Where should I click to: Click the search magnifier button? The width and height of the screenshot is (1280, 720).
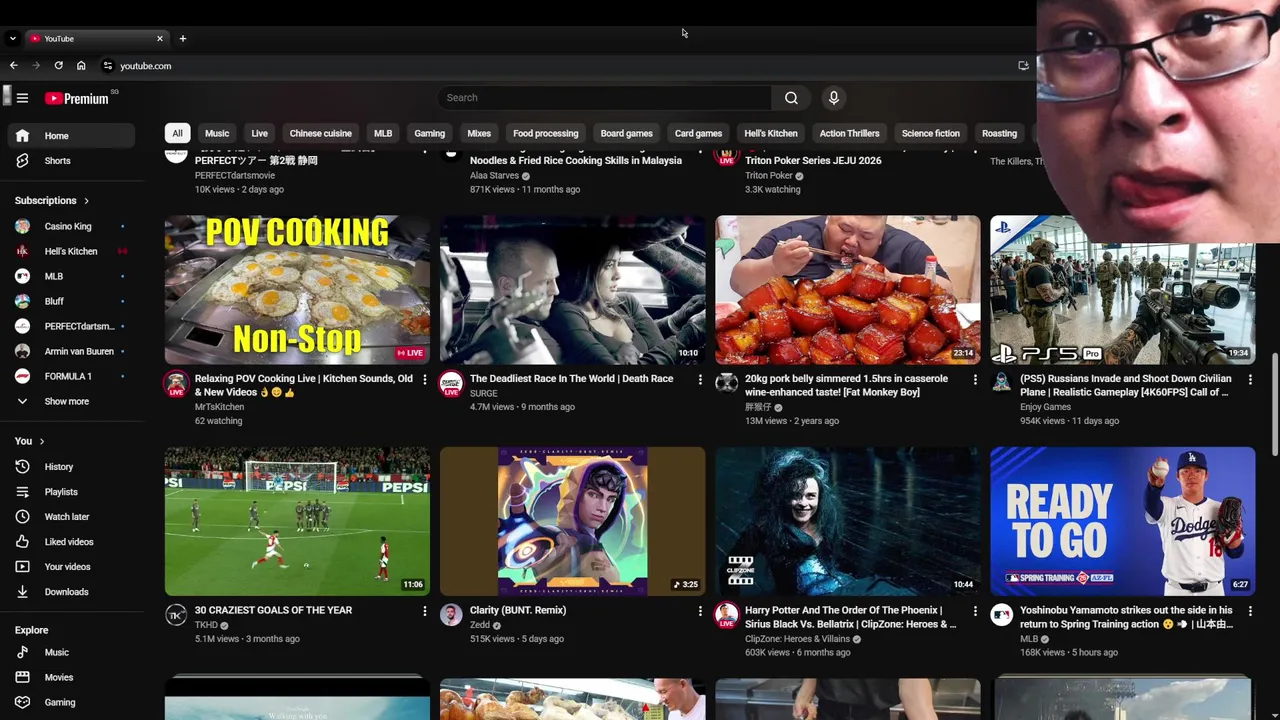coord(791,98)
